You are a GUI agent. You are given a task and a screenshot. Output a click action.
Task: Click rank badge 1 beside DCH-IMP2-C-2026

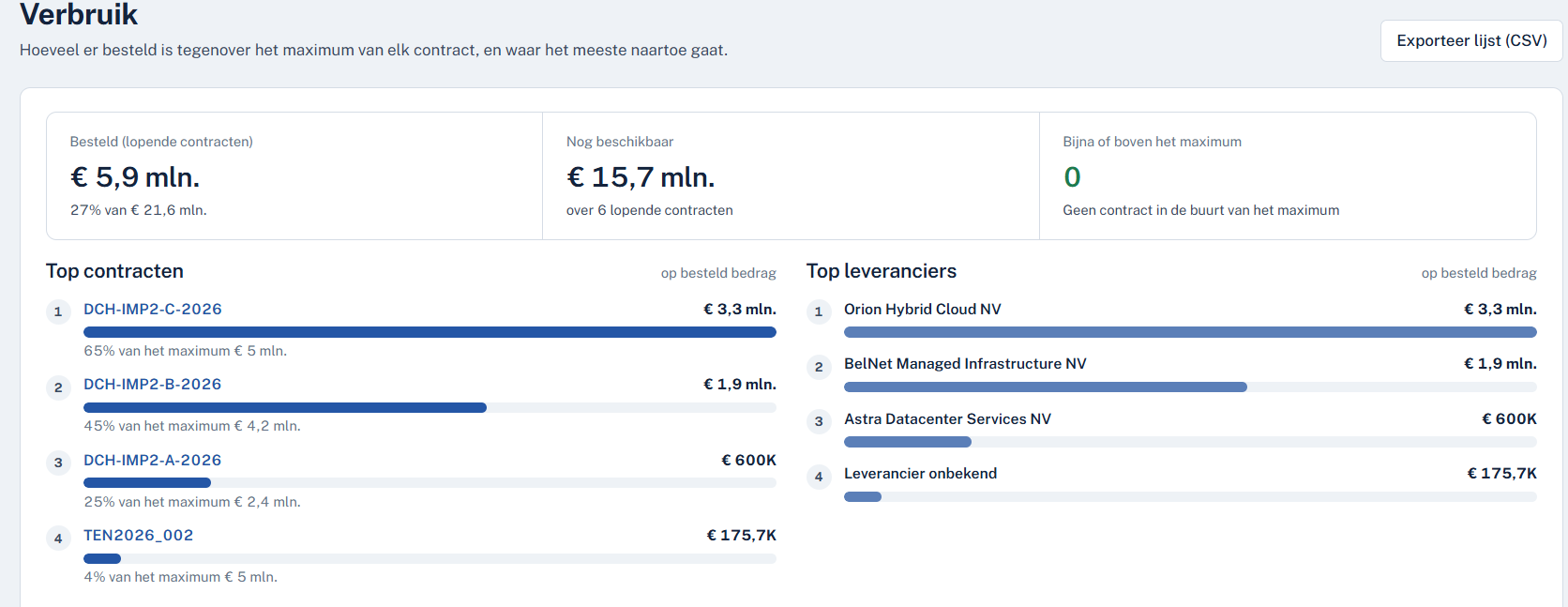58,312
